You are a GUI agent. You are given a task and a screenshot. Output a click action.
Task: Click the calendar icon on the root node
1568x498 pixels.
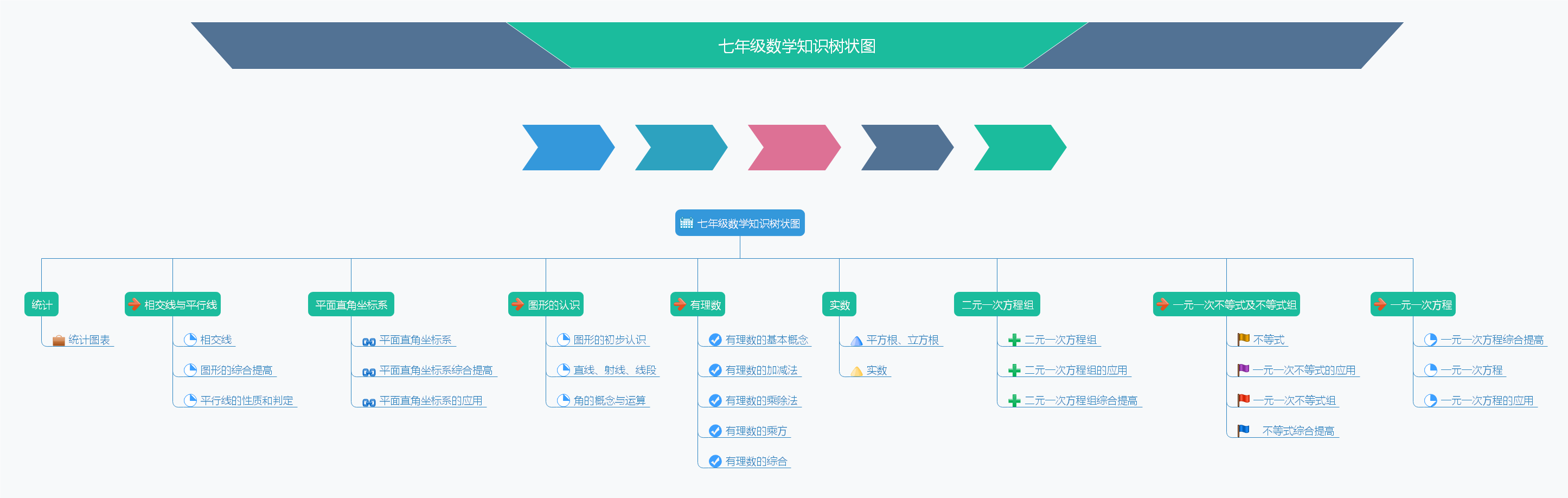(687, 223)
